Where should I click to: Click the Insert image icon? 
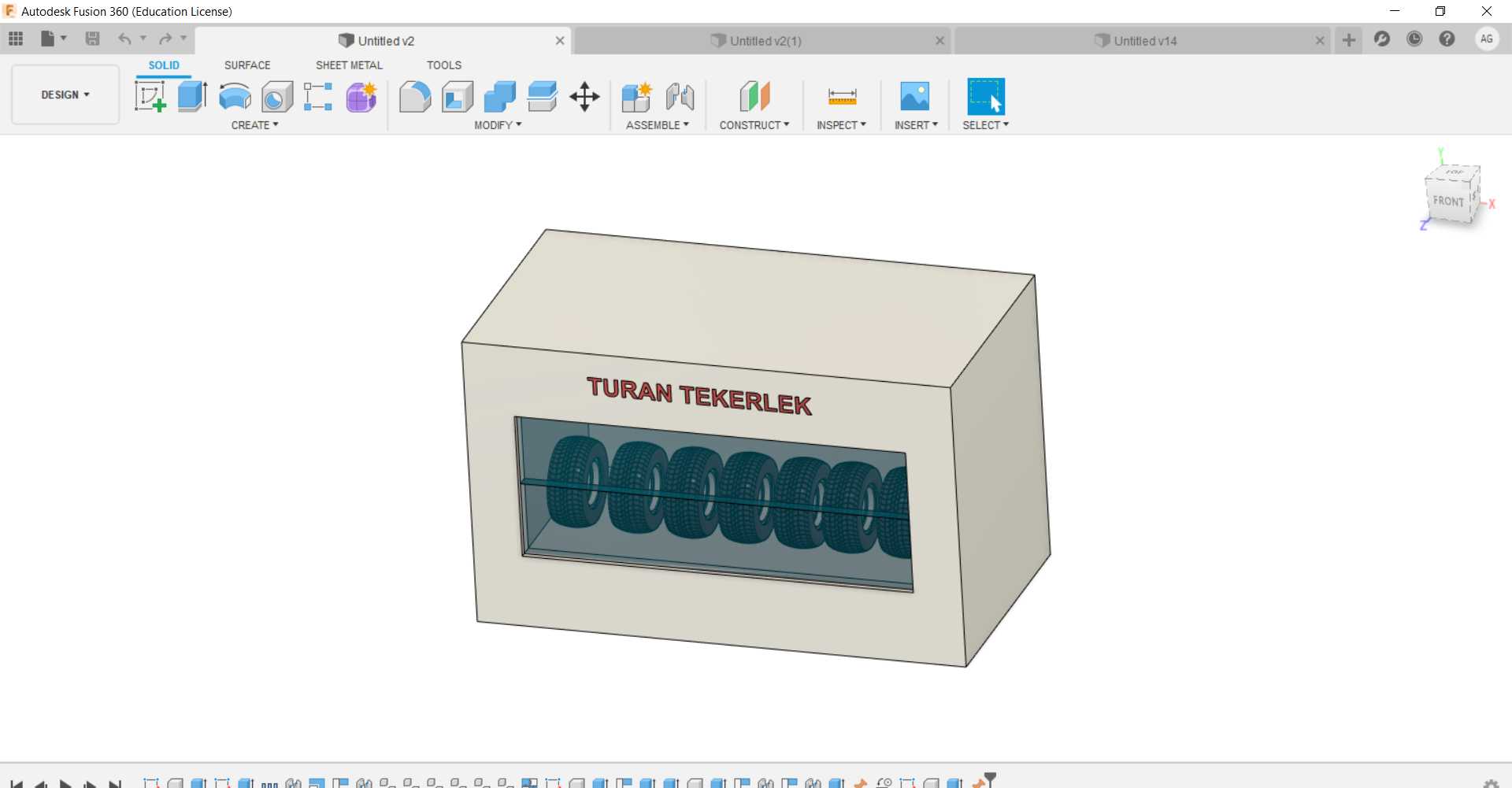(x=915, y=97)
